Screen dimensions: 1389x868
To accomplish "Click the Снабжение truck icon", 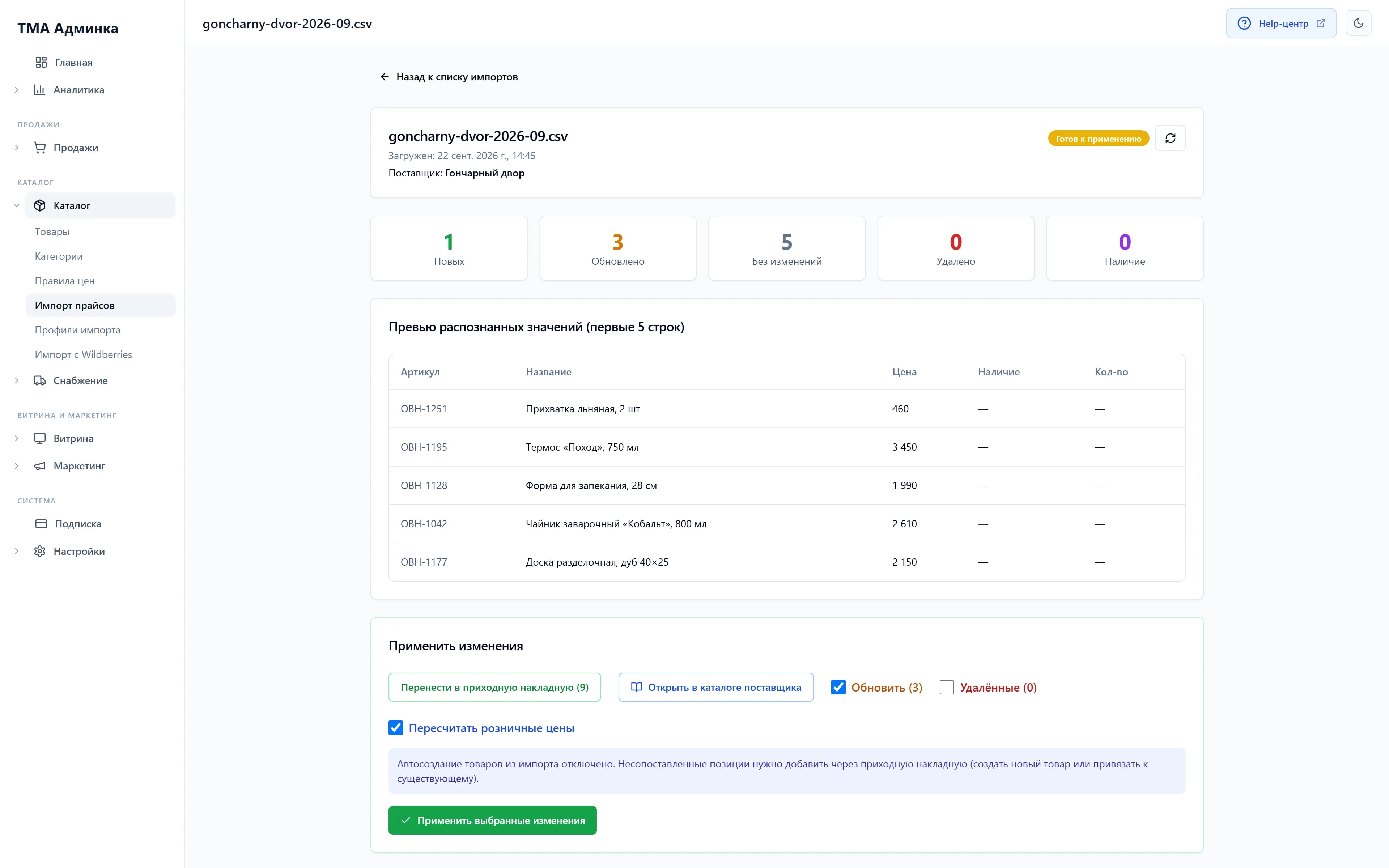I will pyautogui.click(x=39, y=380).
